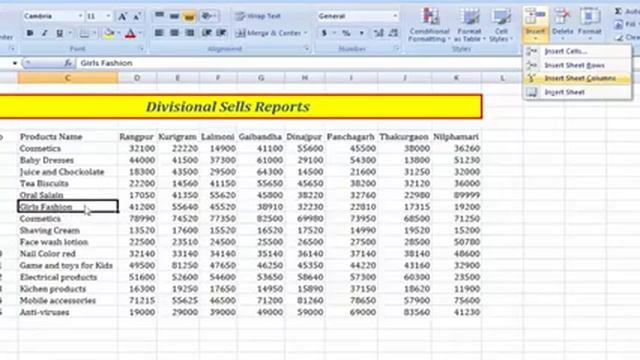Toggle the highlighted Bottom Align button

[x=189, y=16]
